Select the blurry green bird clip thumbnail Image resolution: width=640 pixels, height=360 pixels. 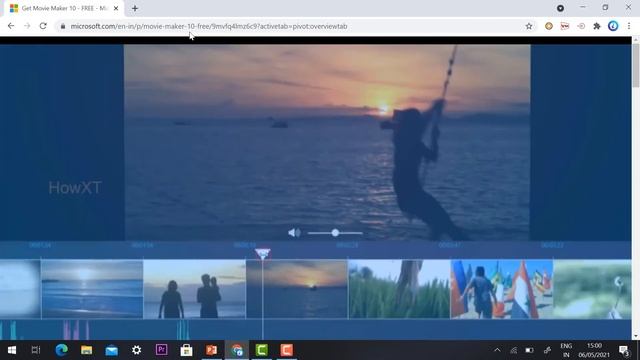tap(592, 289)
